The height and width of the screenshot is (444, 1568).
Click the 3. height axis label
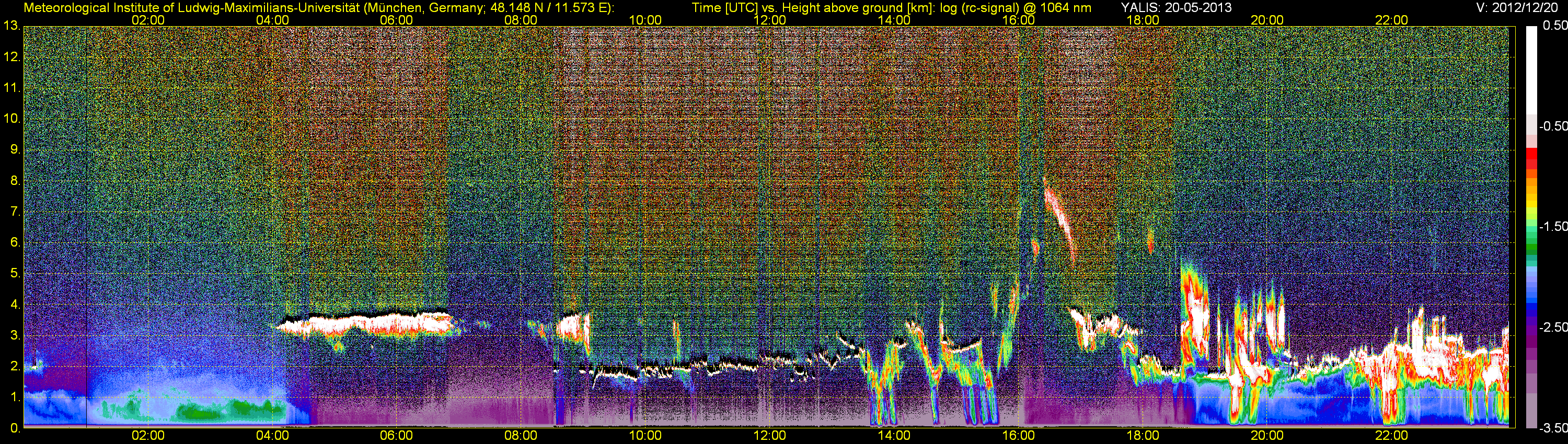[x=15, y=336]
